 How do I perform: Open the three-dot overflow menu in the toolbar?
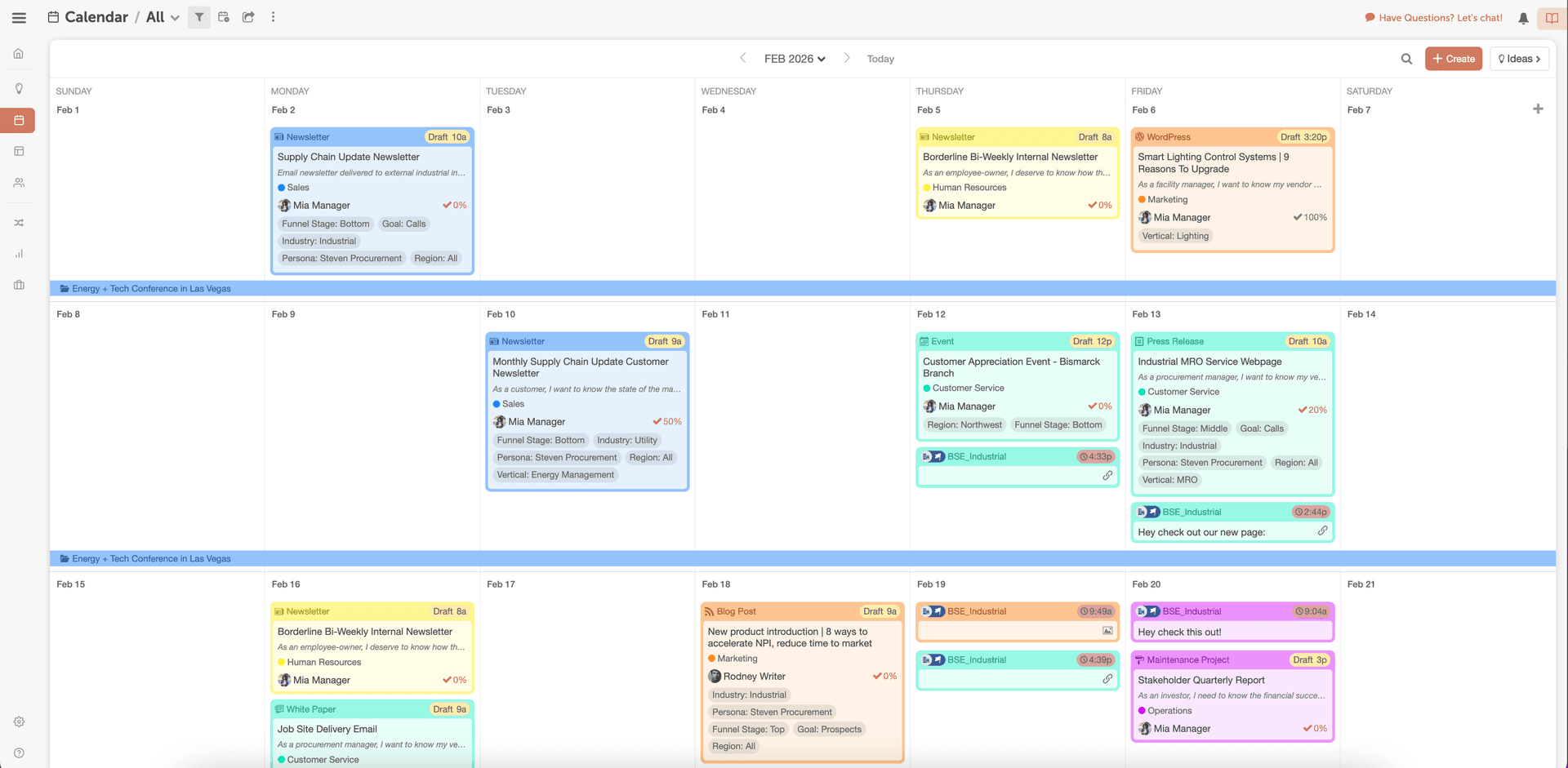pyautogui.click(x=273, y=17)
